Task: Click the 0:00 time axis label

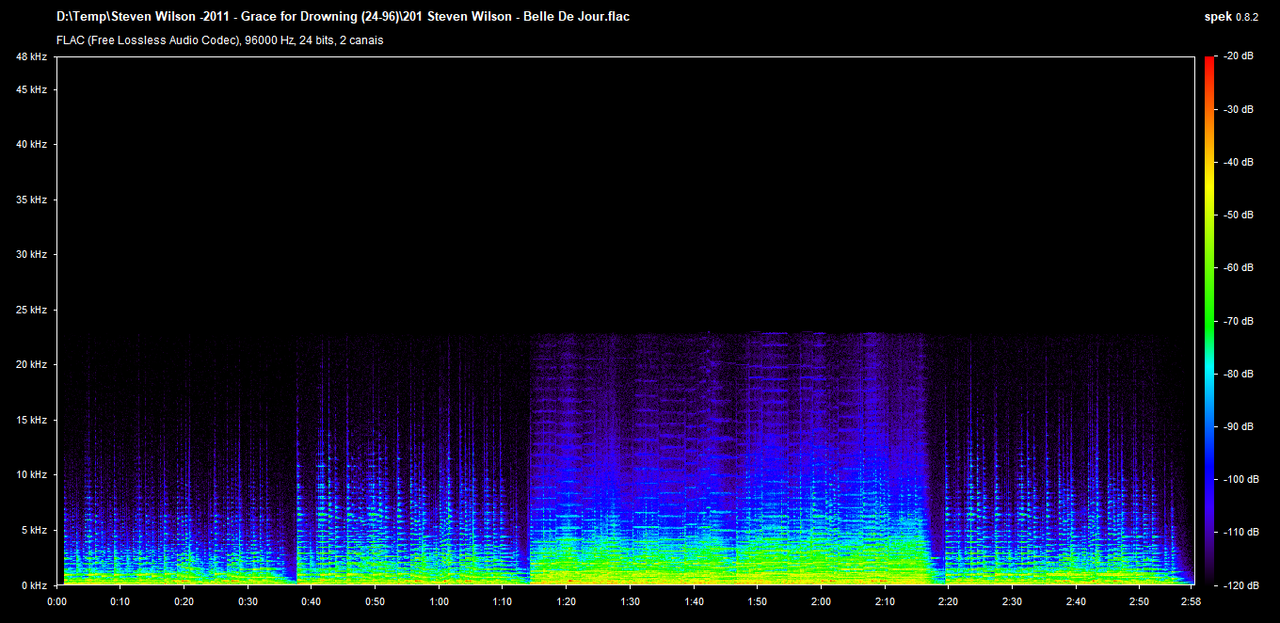Action: pyautogui.click(x=57, y=602)
